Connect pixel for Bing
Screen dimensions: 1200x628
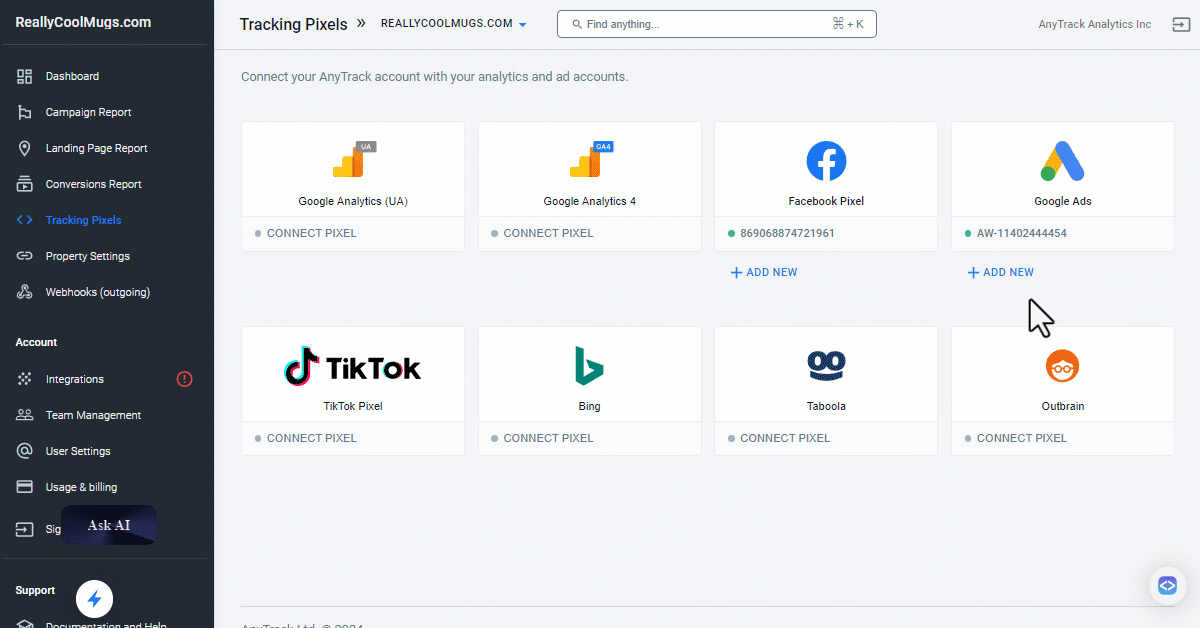548,438
